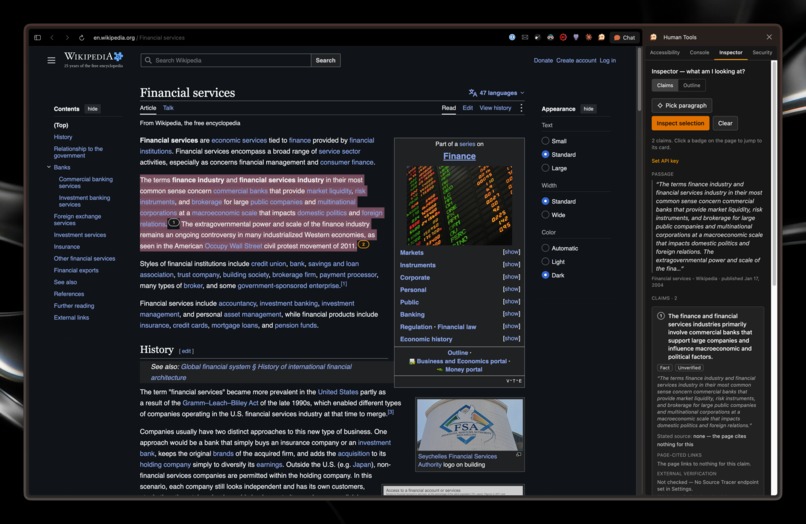Click the orange bug toolbar icon
Screen dimensions: 806x524
589,38
